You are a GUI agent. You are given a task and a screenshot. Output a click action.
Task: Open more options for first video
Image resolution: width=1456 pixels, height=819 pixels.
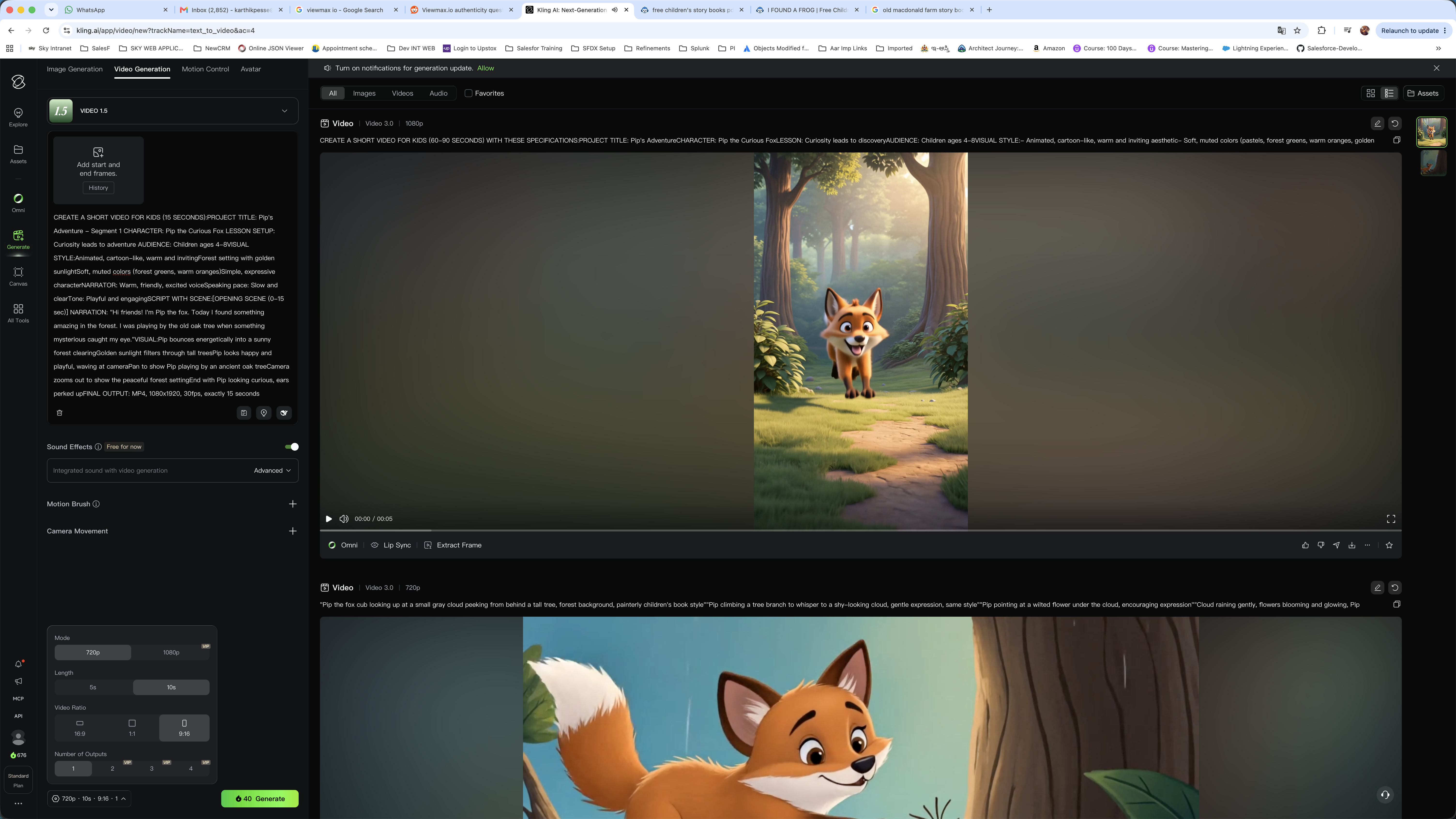[1367, 546]
